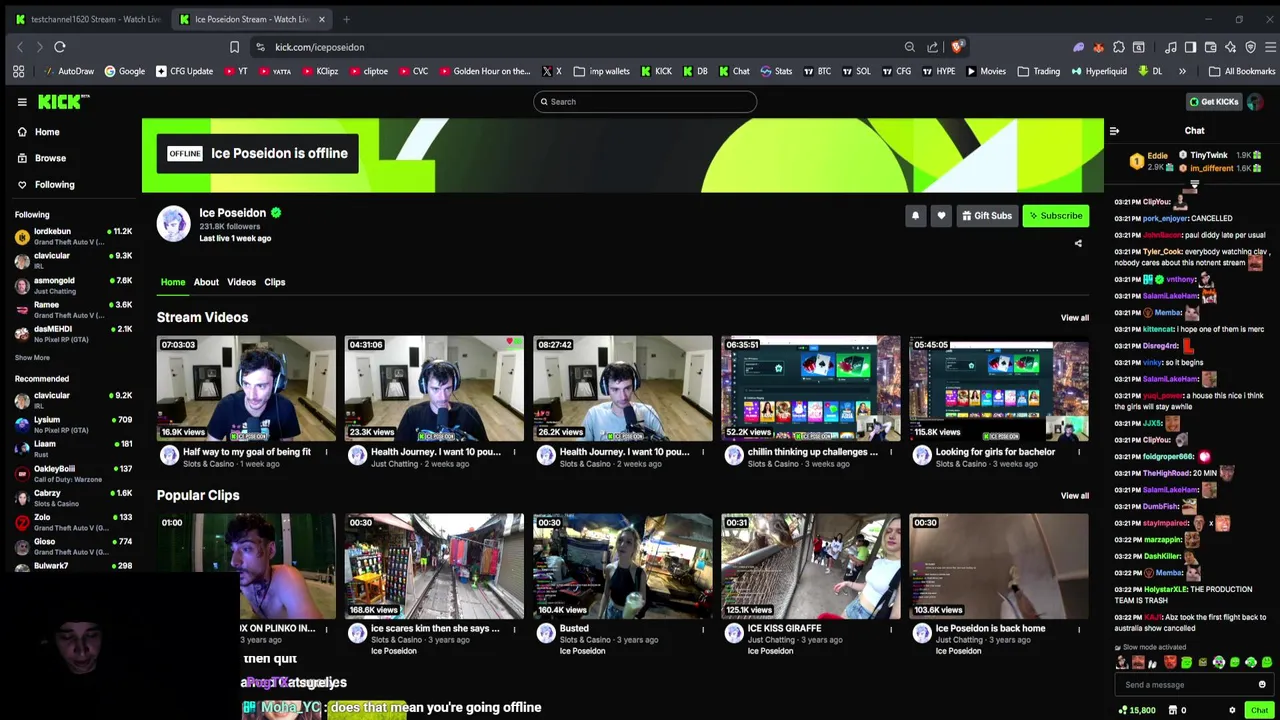The height and width of the screenshot is (720, 1280).
Task: Click the Ice Poseidon channel avatar
Action: coord(173,224)
